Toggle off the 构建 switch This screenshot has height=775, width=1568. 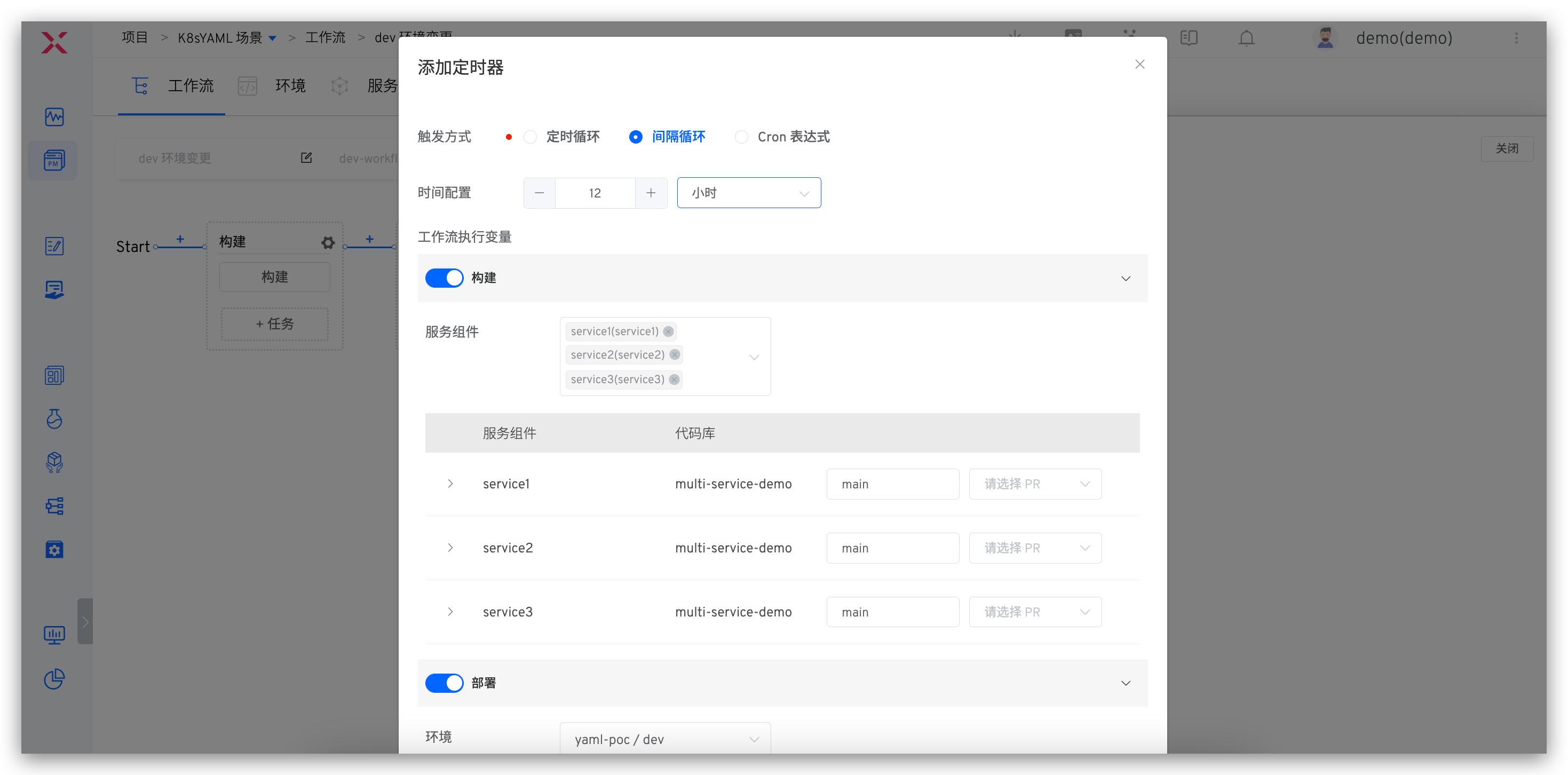(x=444, y=278)
